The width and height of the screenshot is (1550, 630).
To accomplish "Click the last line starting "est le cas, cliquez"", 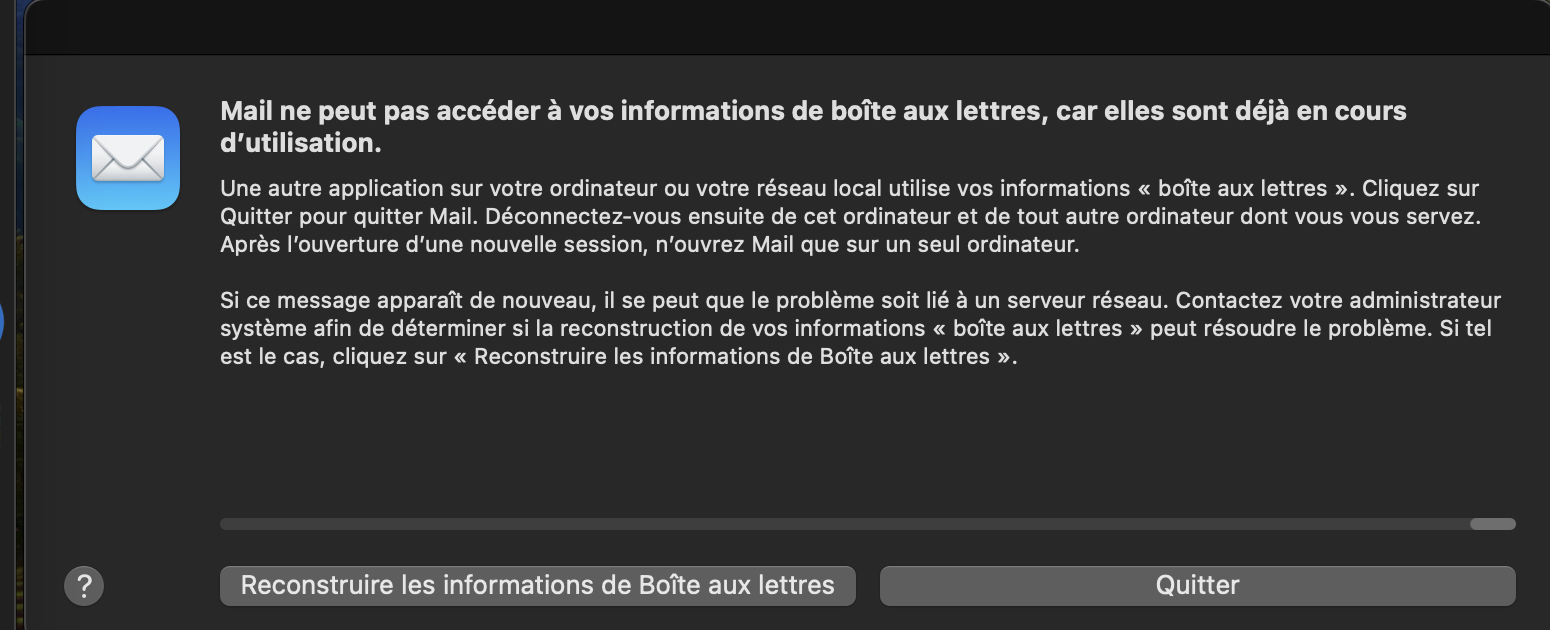I will tap(618, 356).
